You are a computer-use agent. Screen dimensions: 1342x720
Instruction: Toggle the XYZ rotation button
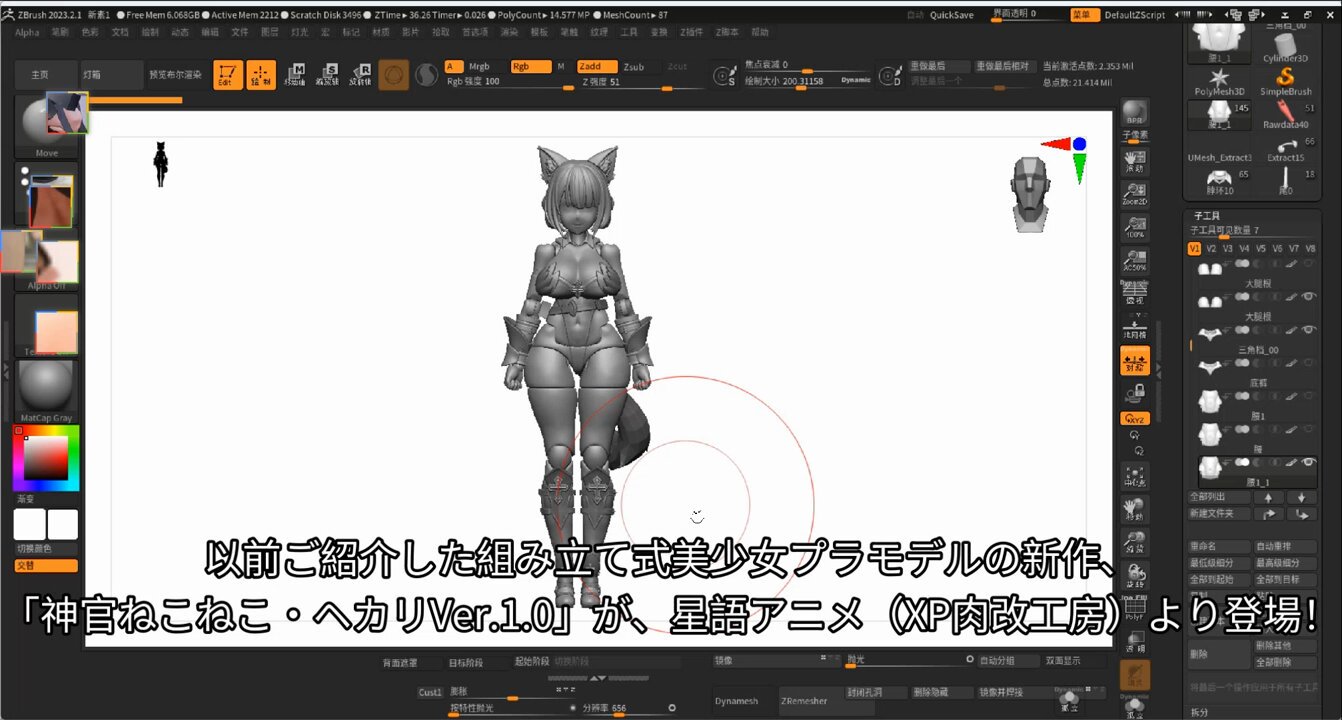point(1135,419)
